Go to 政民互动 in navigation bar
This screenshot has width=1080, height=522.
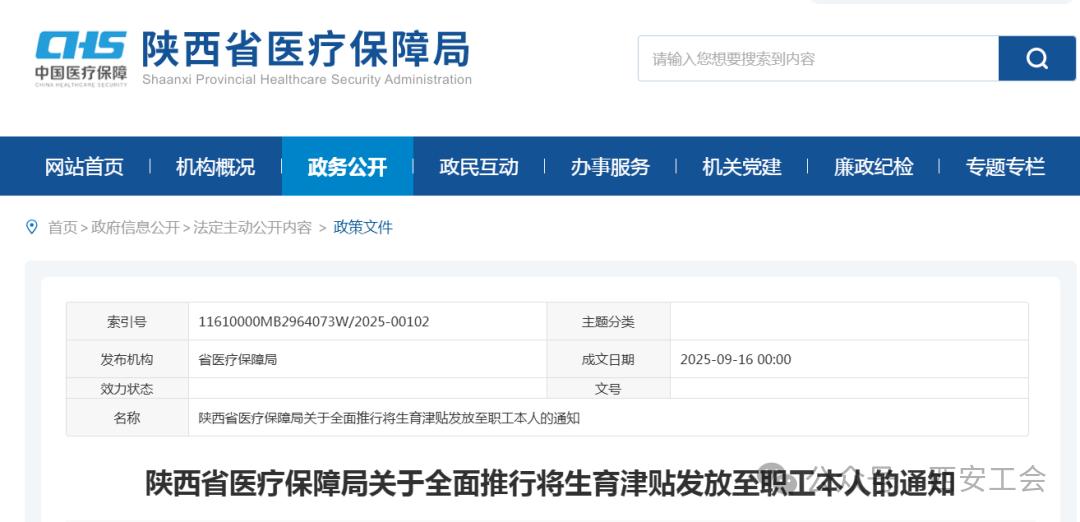479,167
